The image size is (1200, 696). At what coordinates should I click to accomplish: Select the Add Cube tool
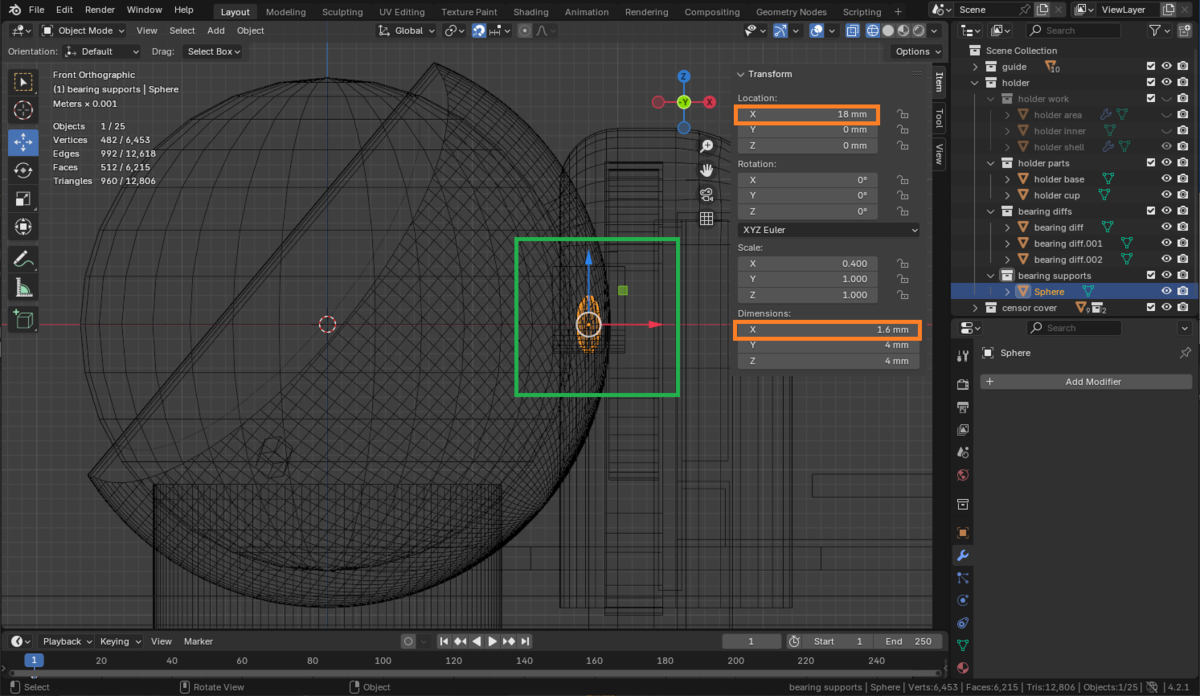click(24, 320)
